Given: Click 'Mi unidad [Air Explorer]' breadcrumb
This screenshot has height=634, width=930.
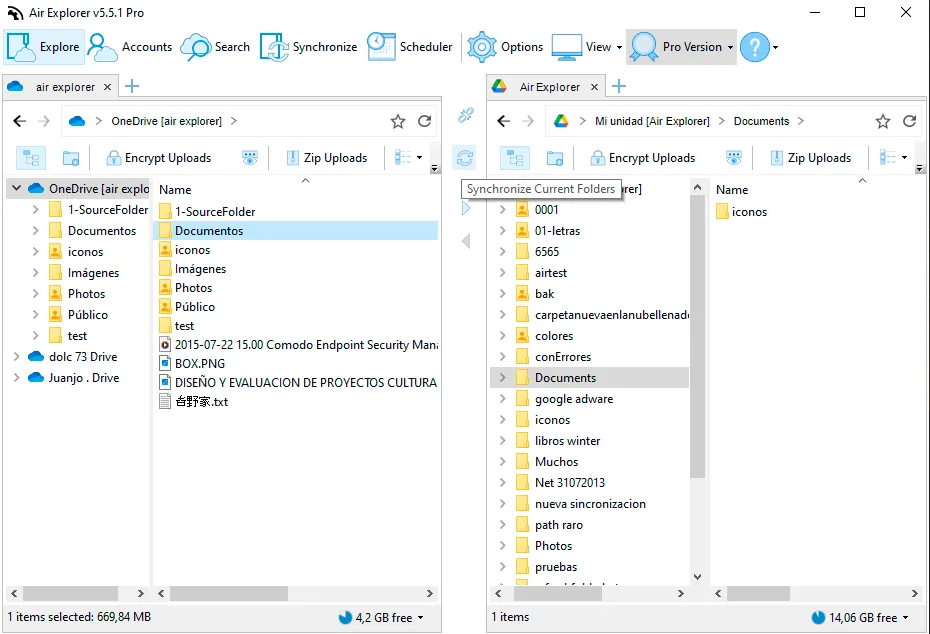Looking at the screenshot, I should (652, 121).
